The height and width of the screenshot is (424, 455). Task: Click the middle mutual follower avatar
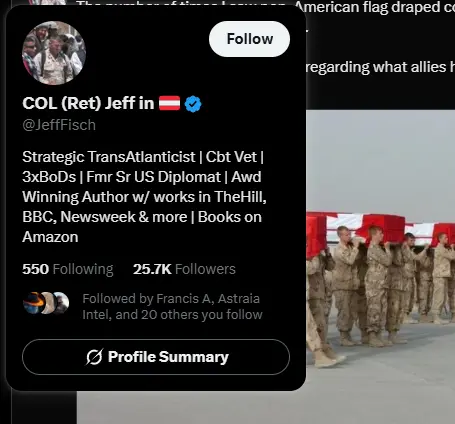pos(47,303)
